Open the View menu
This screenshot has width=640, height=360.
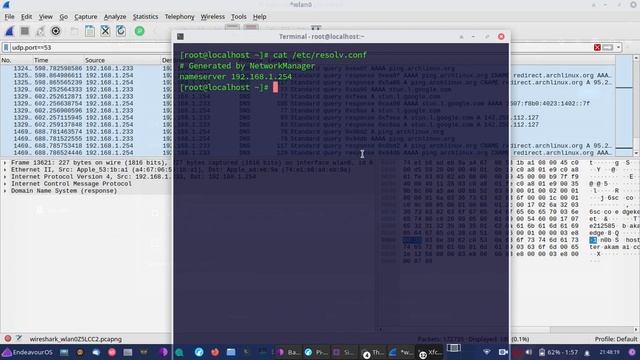tap(46, 17)
